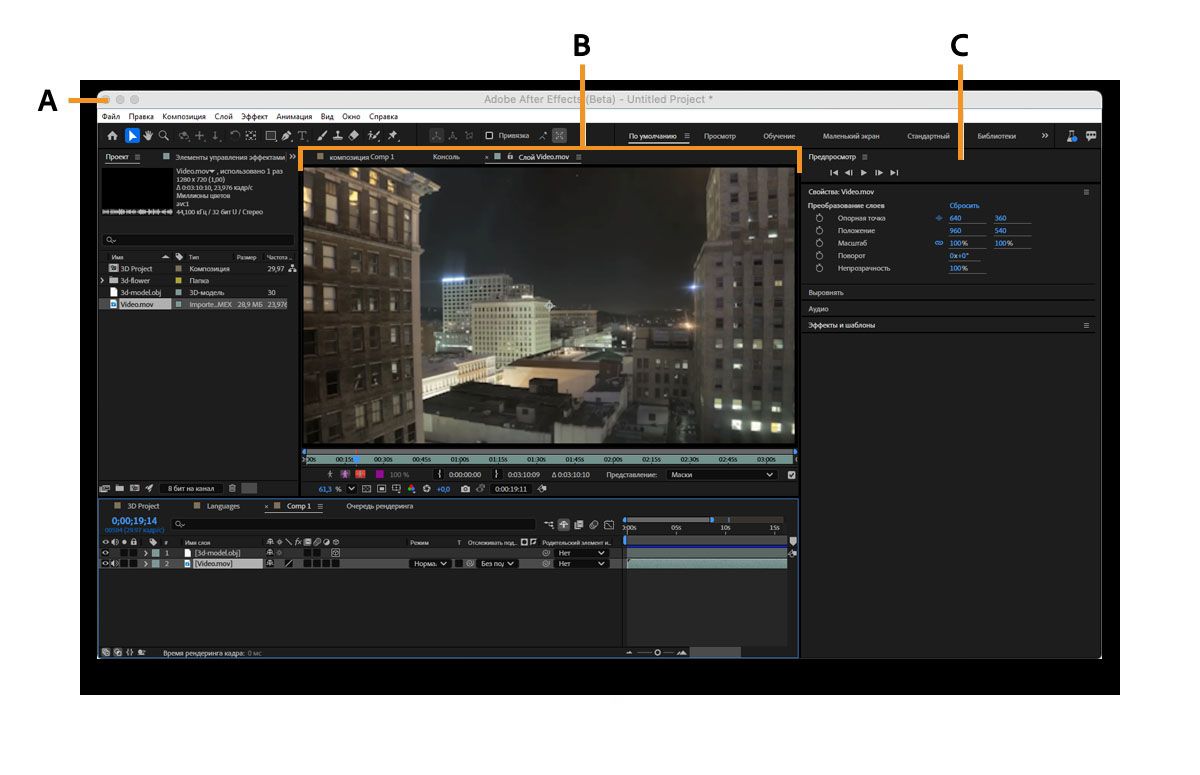
Task: Toggle the checkbox beside the Маски dropdown
Action: (x=792, y=475)
